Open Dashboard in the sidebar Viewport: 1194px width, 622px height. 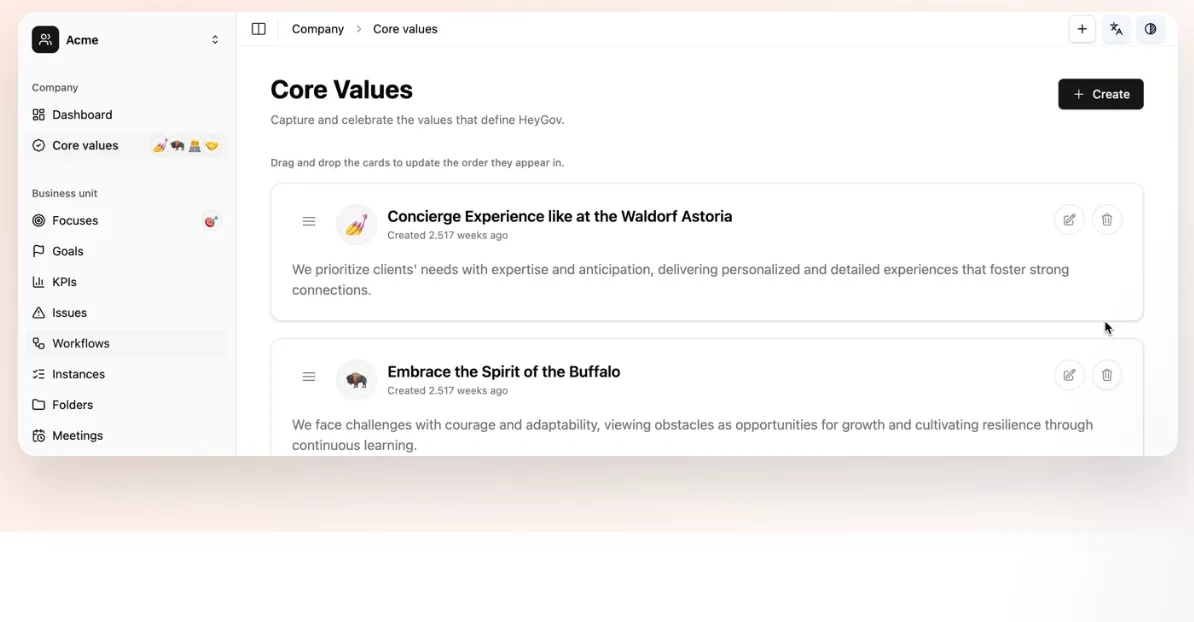pyautogui.click(x=82, y=115)
